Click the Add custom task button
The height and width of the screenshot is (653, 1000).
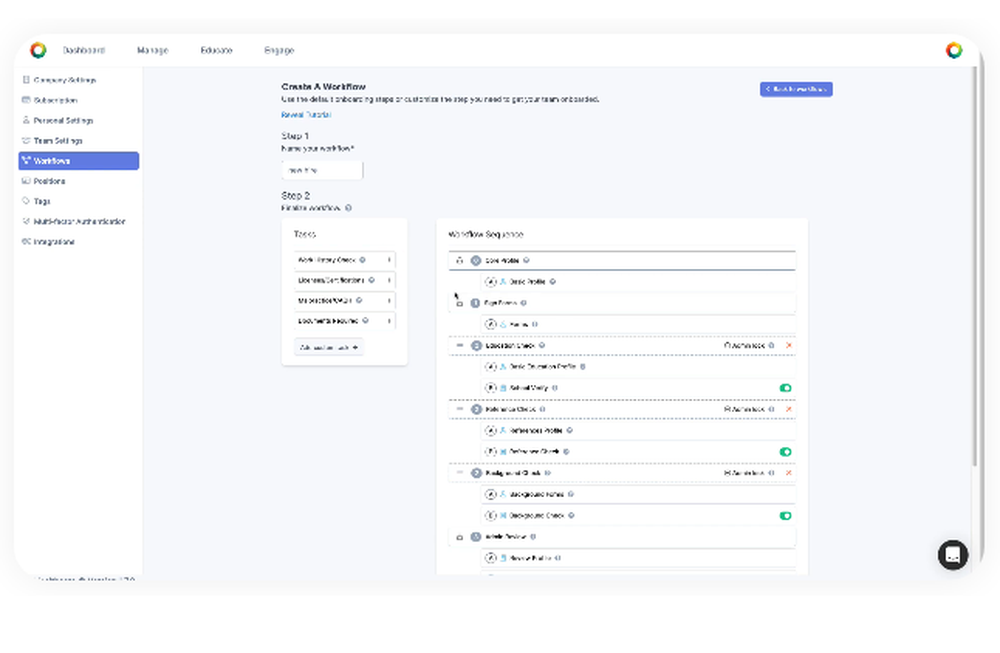(x=328, y=348)
